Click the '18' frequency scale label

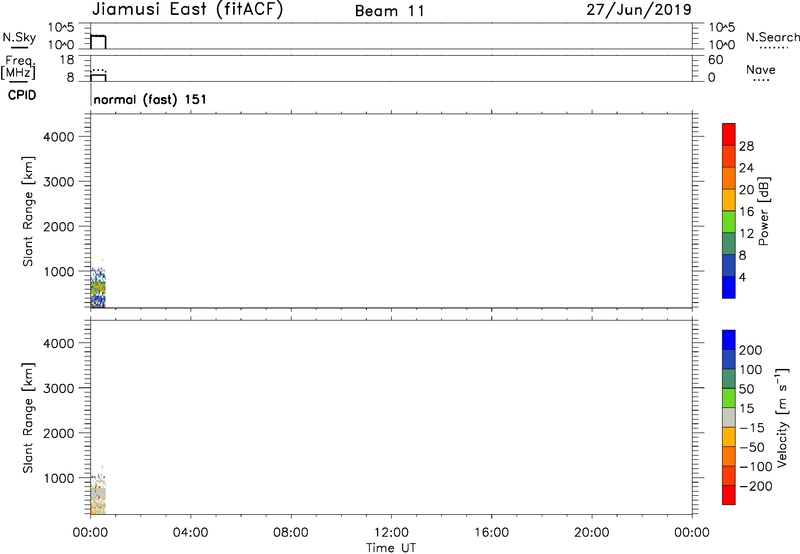coord(67,60)
